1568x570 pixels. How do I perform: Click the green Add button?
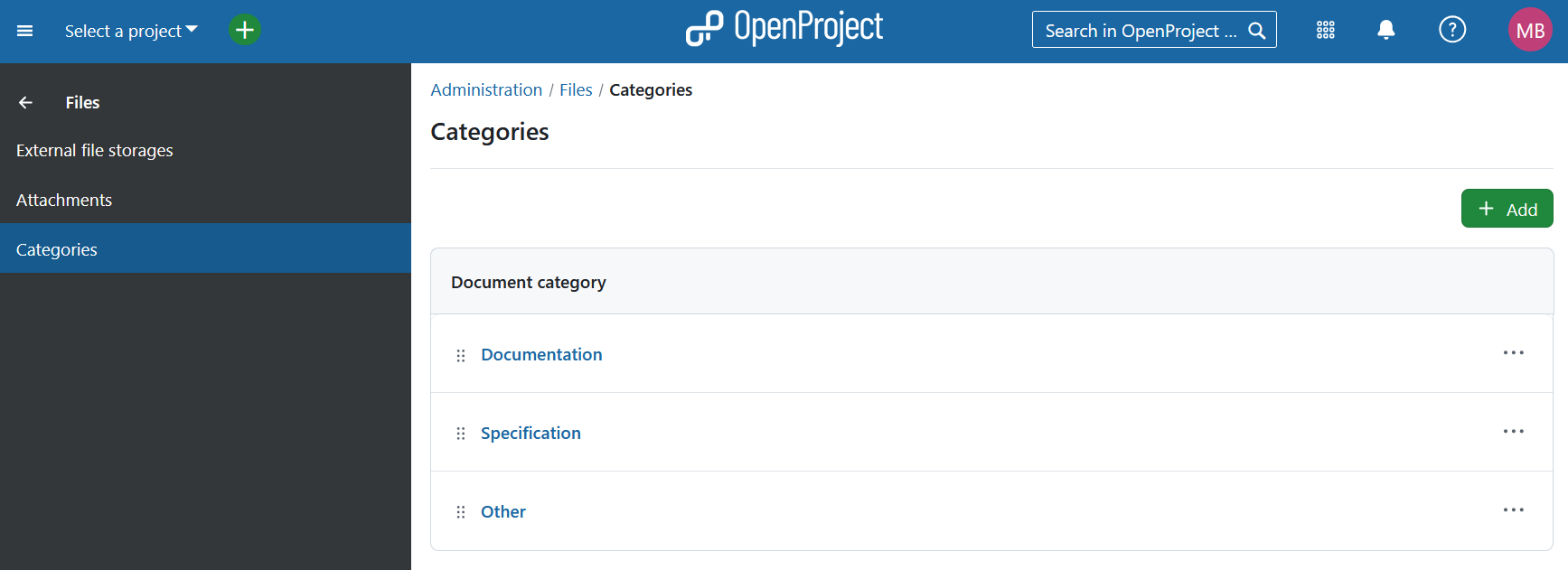pyautogui.click(x=1507, y=209)
